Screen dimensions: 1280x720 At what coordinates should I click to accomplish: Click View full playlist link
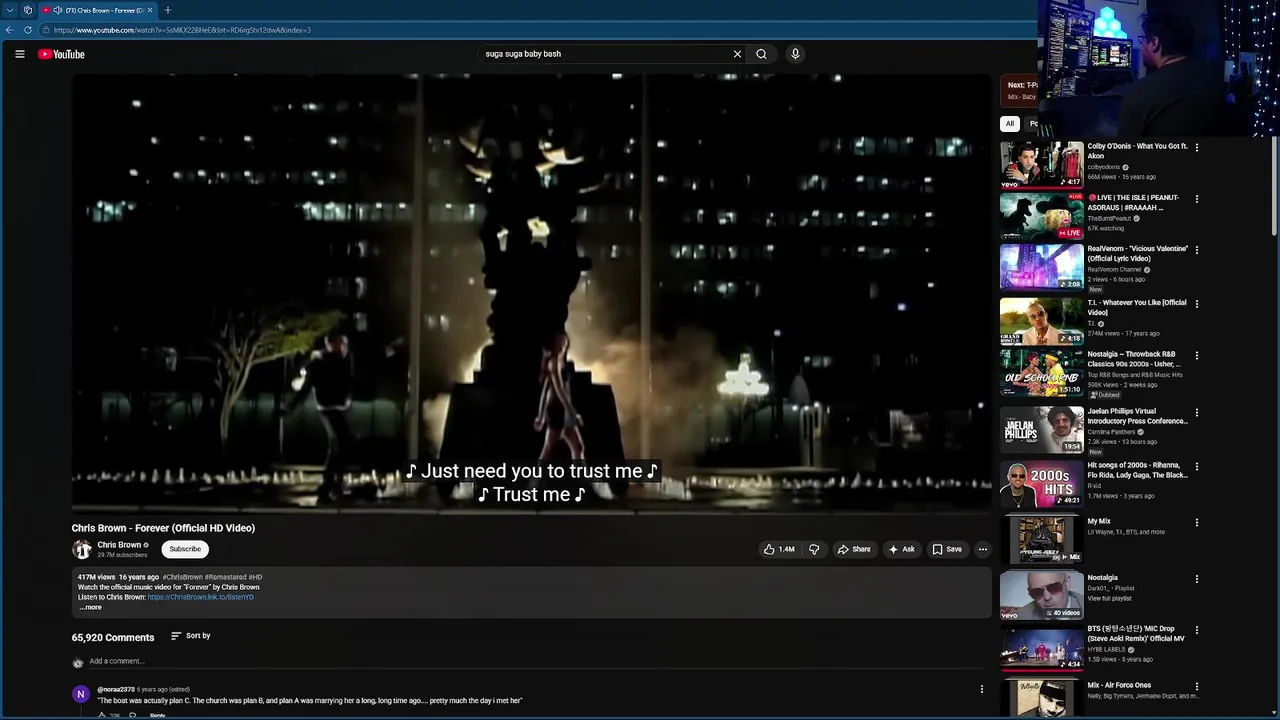pos(1109,598)
